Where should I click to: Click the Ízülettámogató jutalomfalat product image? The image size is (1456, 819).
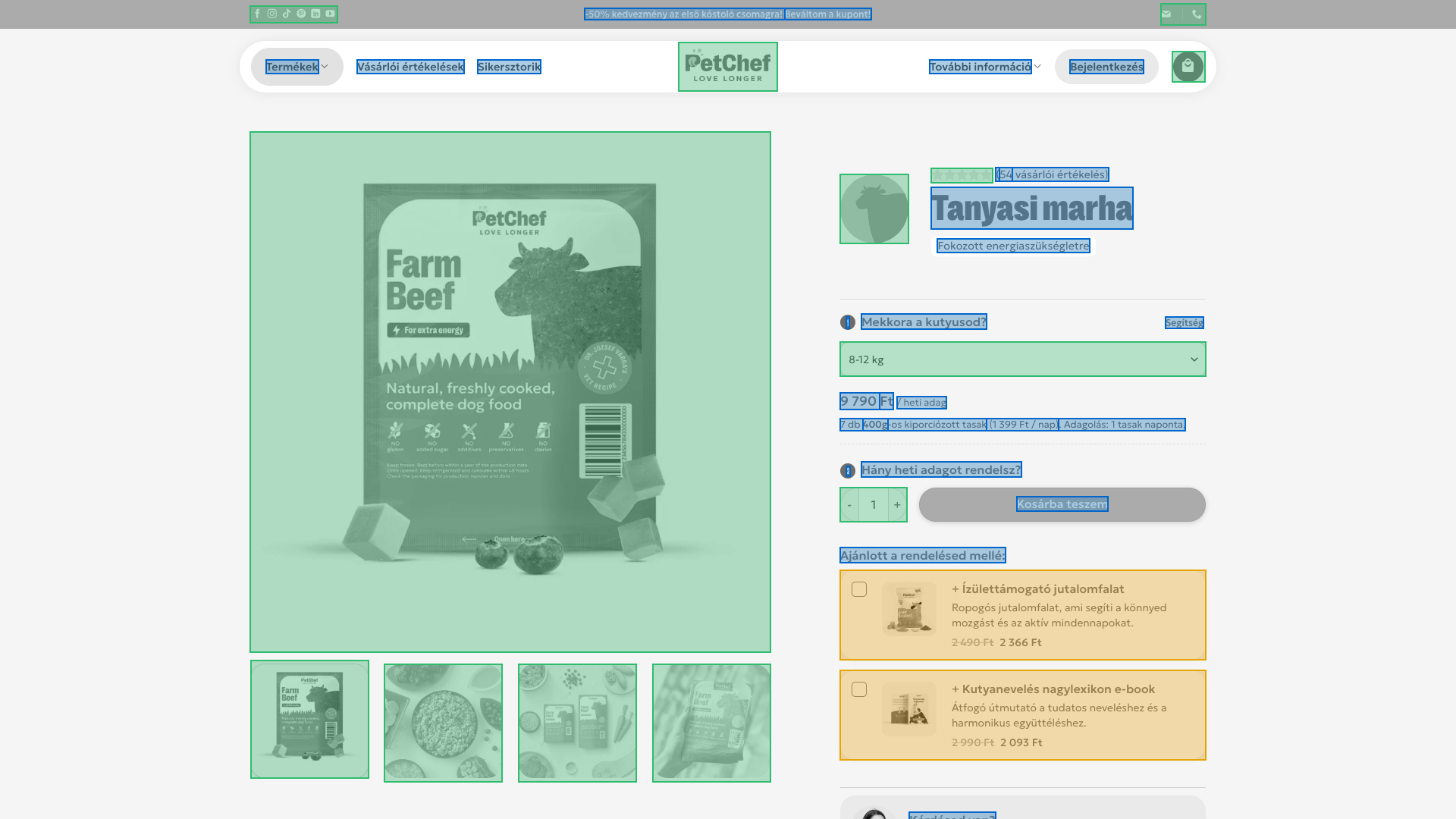[909, 609]
